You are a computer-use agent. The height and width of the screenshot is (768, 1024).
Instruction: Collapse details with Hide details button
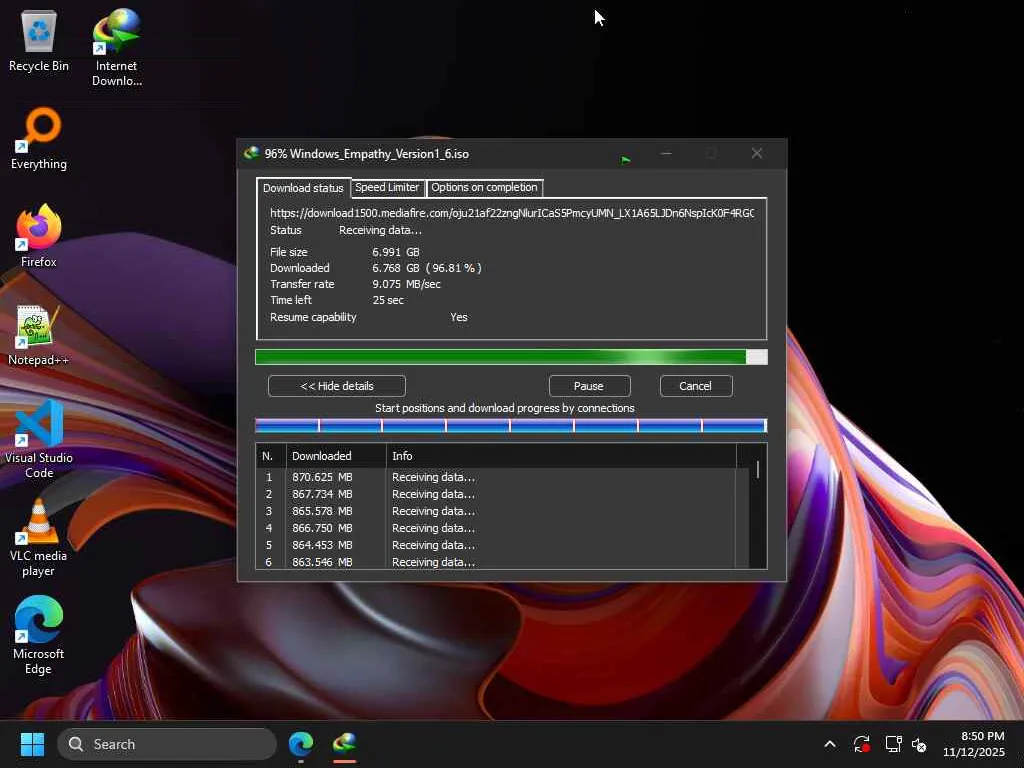point(337,386)
